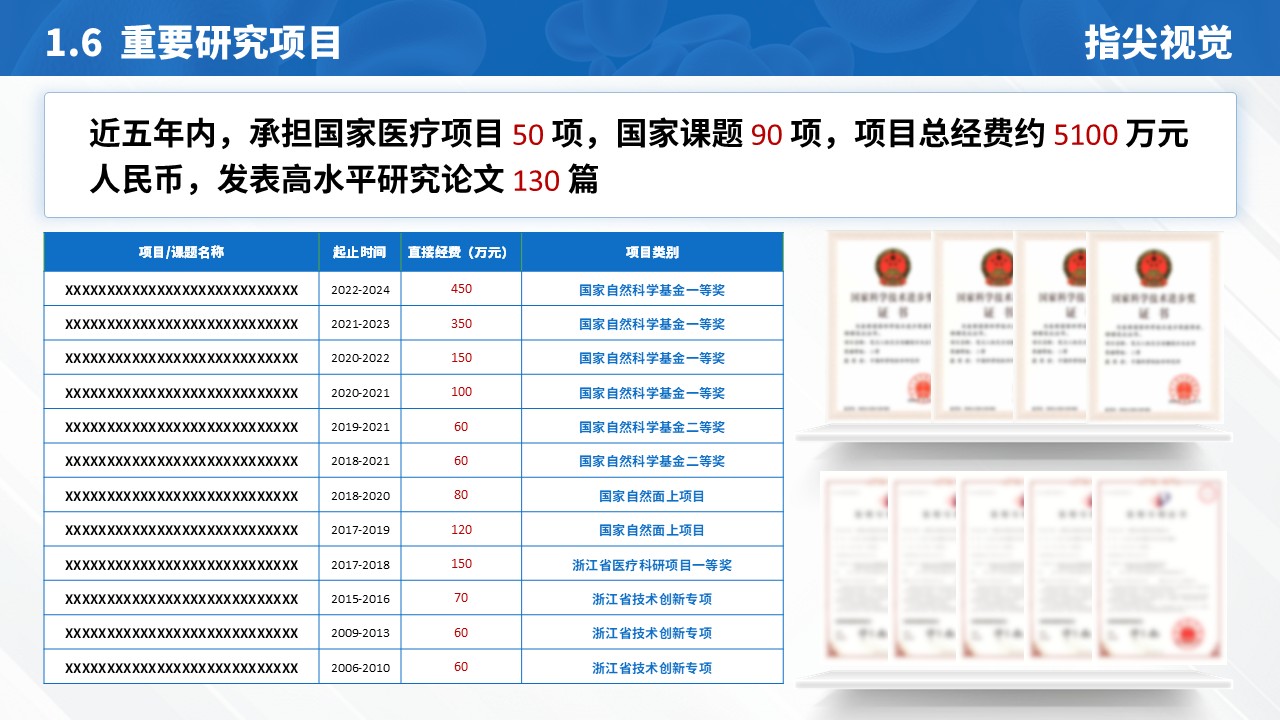Select the "2009-2013" time cell

pyautogui.click(x=360, y=633)
